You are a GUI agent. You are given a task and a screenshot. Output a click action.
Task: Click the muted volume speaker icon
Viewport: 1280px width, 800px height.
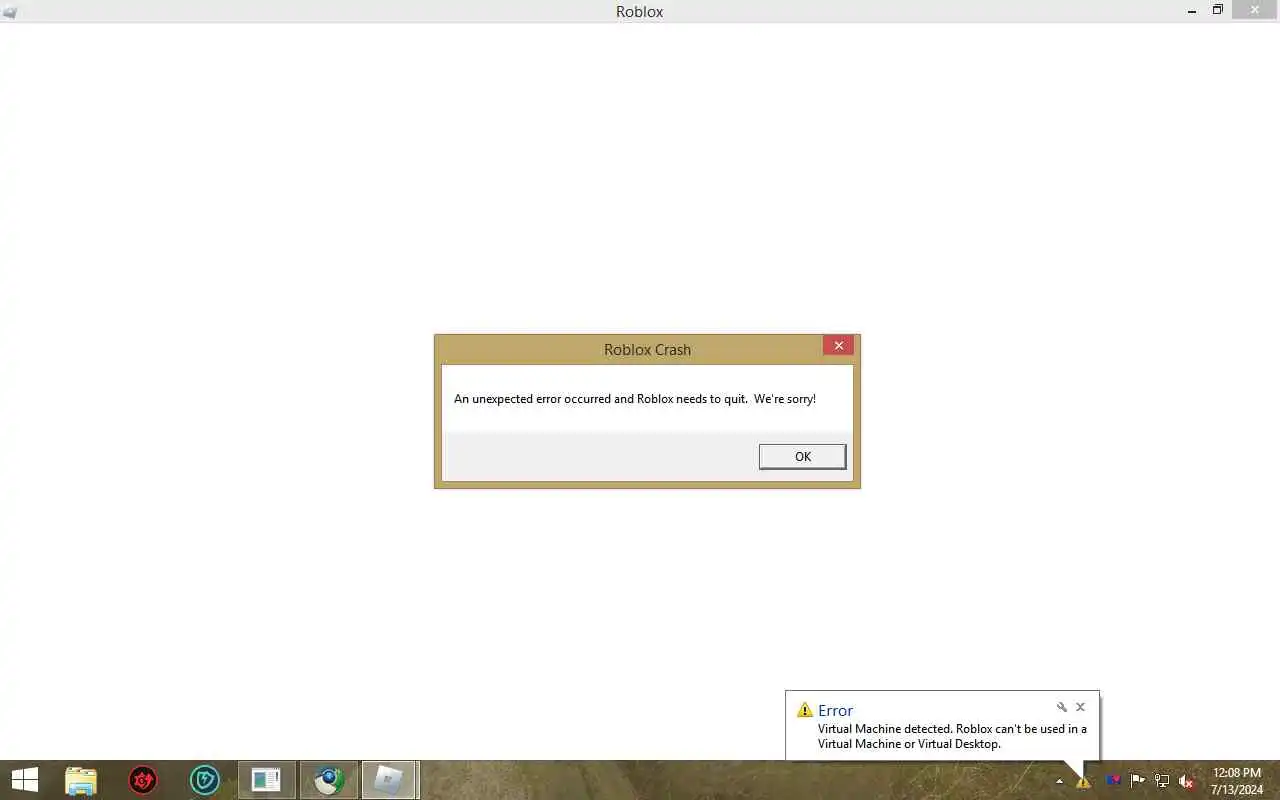(x=1187, y=781)
